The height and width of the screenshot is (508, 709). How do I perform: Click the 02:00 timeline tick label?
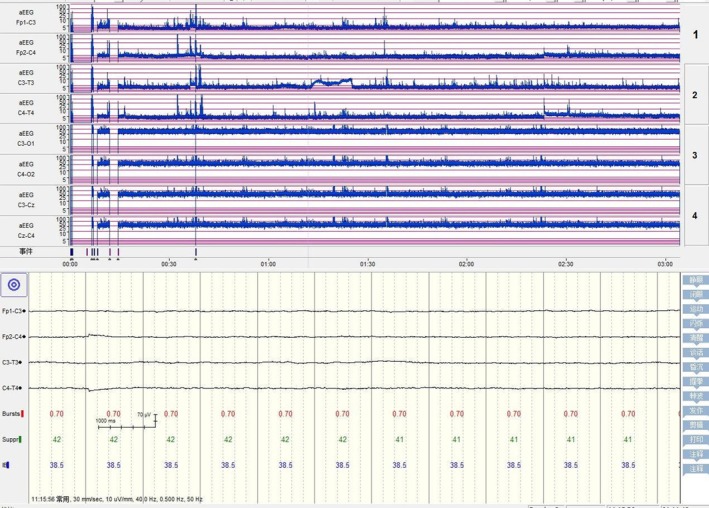pos(466,264)
